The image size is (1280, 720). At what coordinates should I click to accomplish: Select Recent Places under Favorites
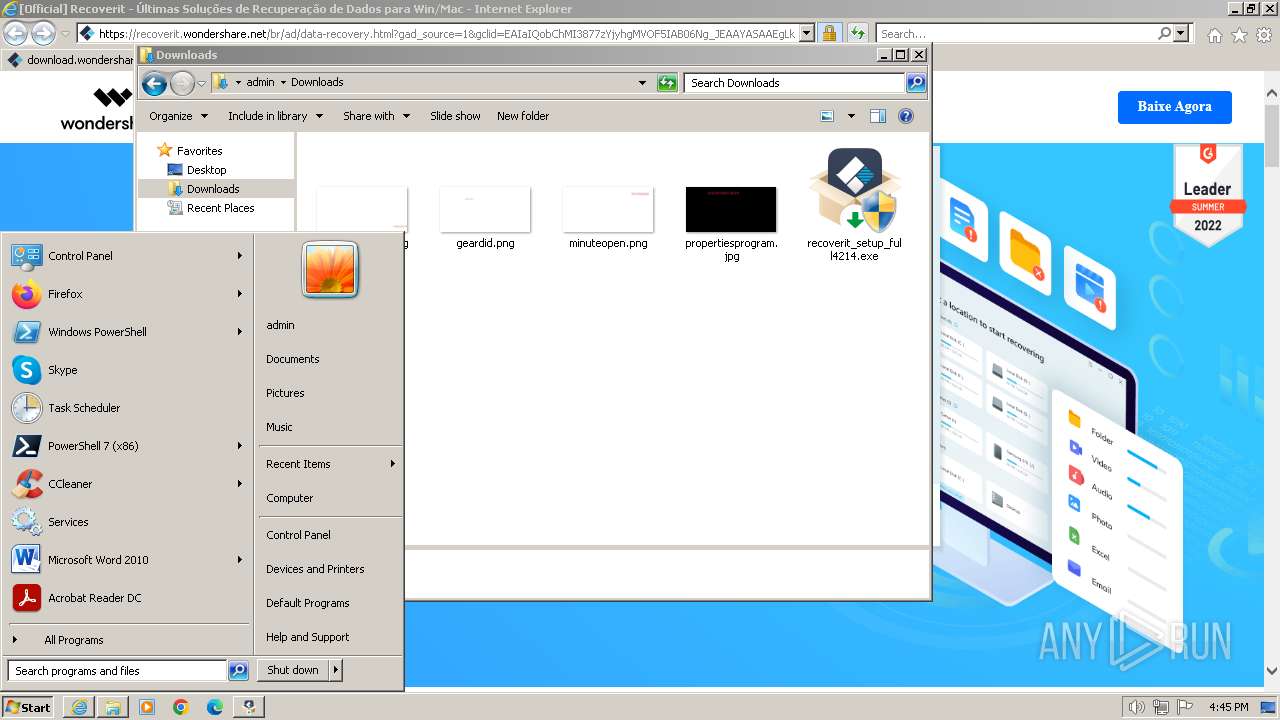coord(220,208)
